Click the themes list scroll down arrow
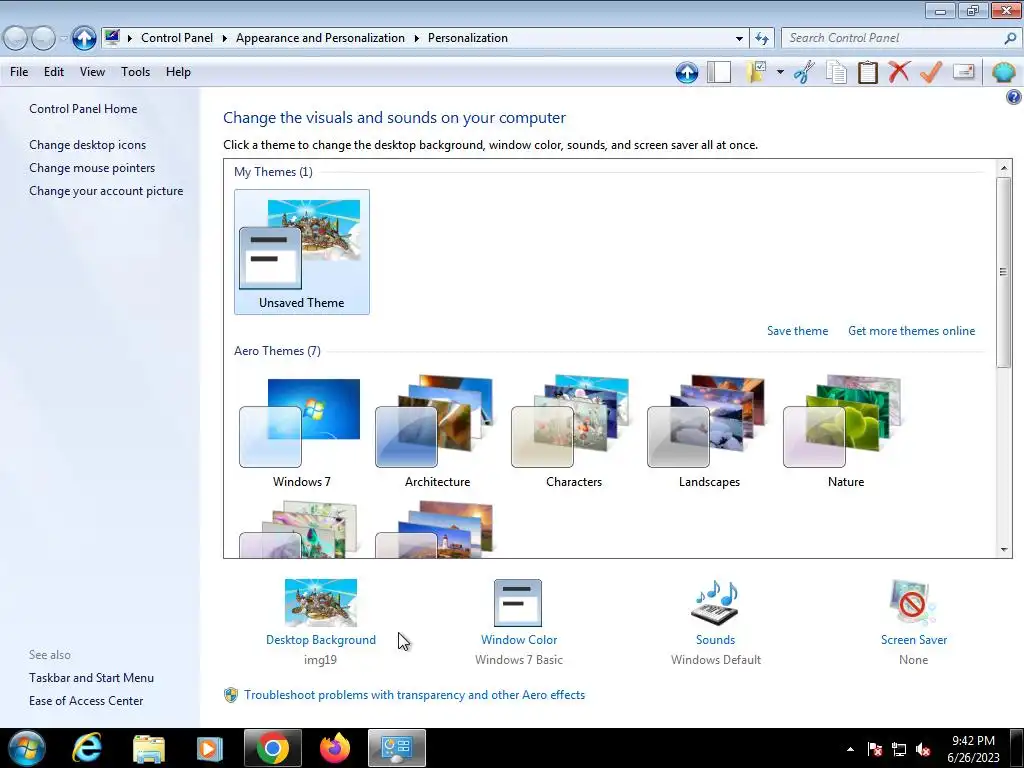The width and height of the screenshot is (1024, 768). click(1004, 550)
